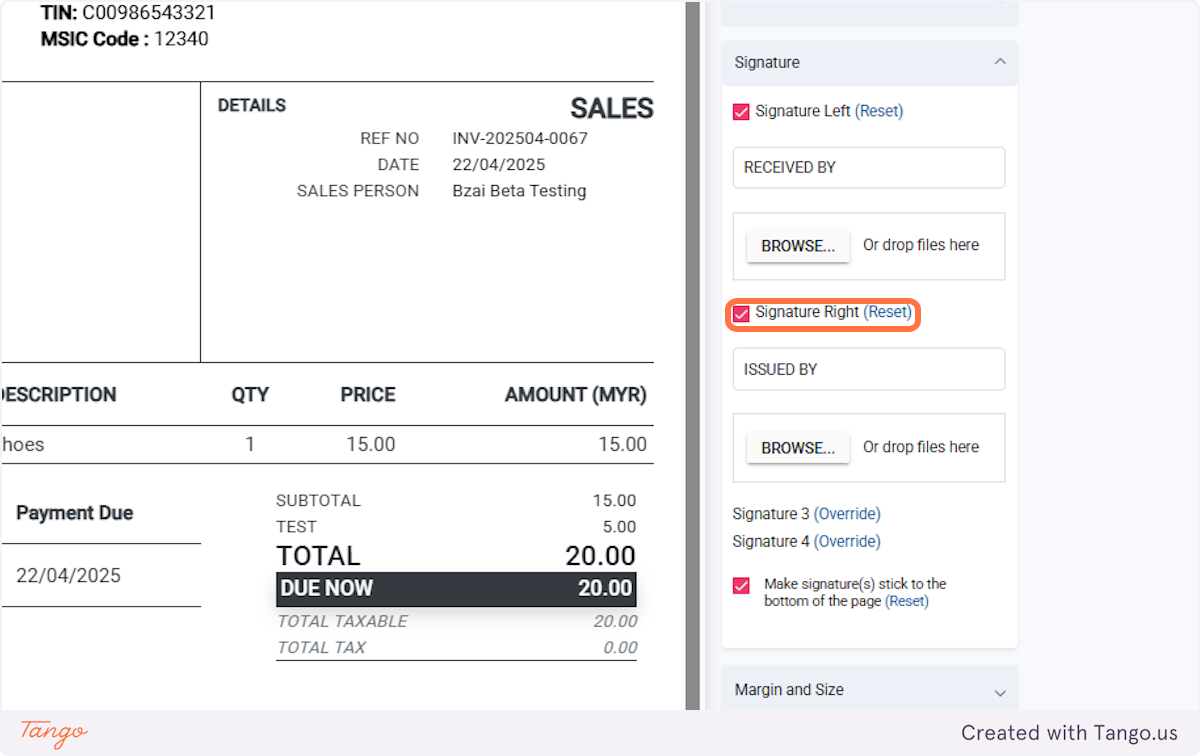Viewport: 1200px width, 756px height.
Task: Reset the stick-to-bottom signature option
Action: pyautogui.click(x=907, y=601)
